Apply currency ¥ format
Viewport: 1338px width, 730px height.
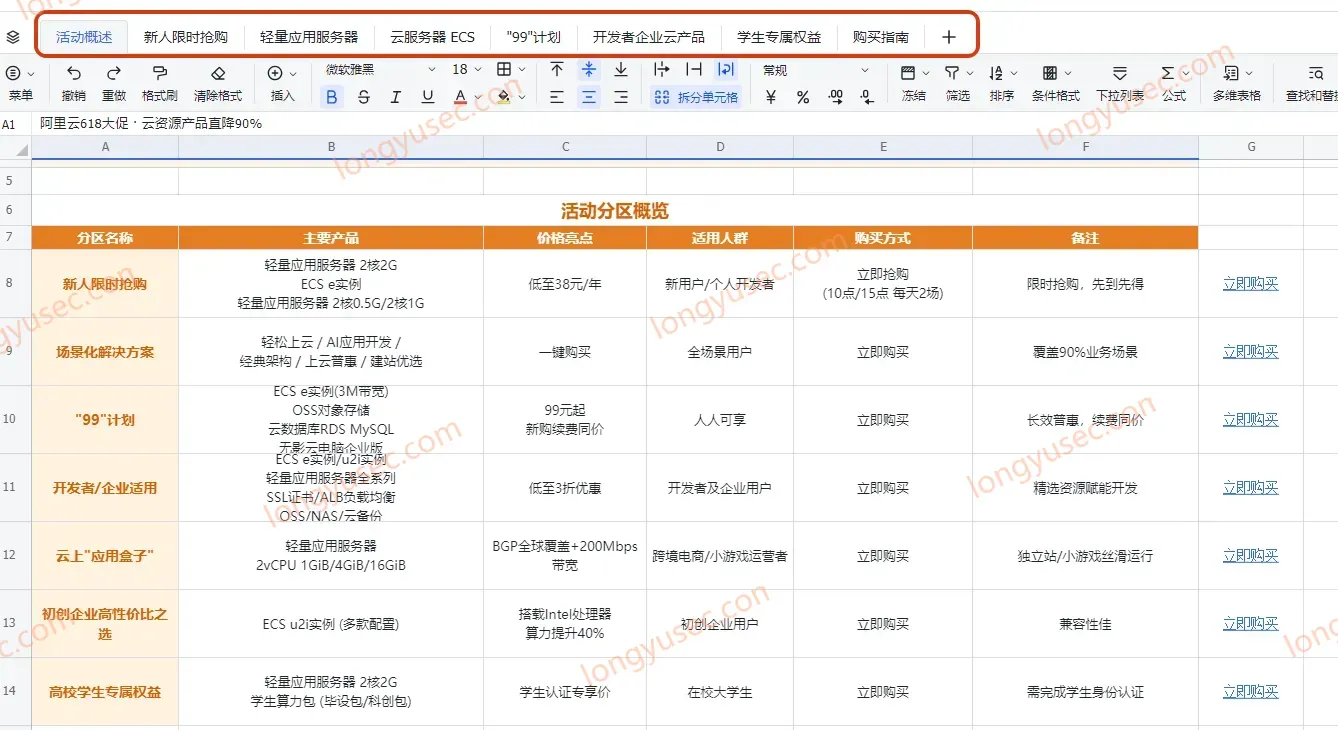click(771, 97)
